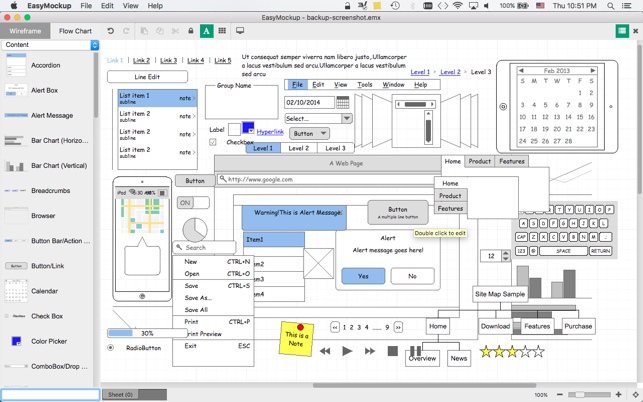Click the numeric stepper beside 12
This screenshot has width=643, height=402.
coord(506,256)
